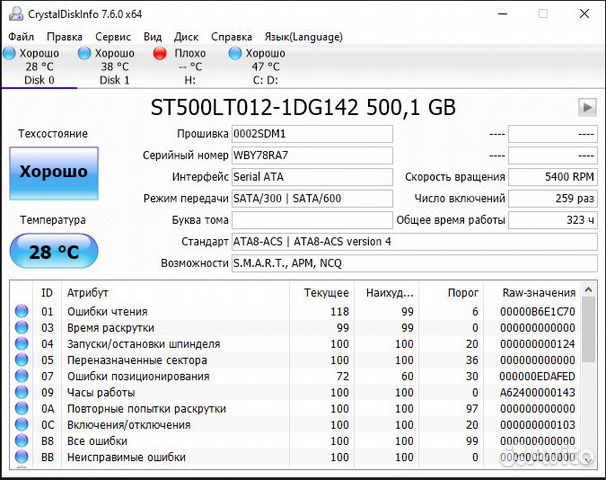Click the serial number field WBY78RA7

tap(312, 155)
